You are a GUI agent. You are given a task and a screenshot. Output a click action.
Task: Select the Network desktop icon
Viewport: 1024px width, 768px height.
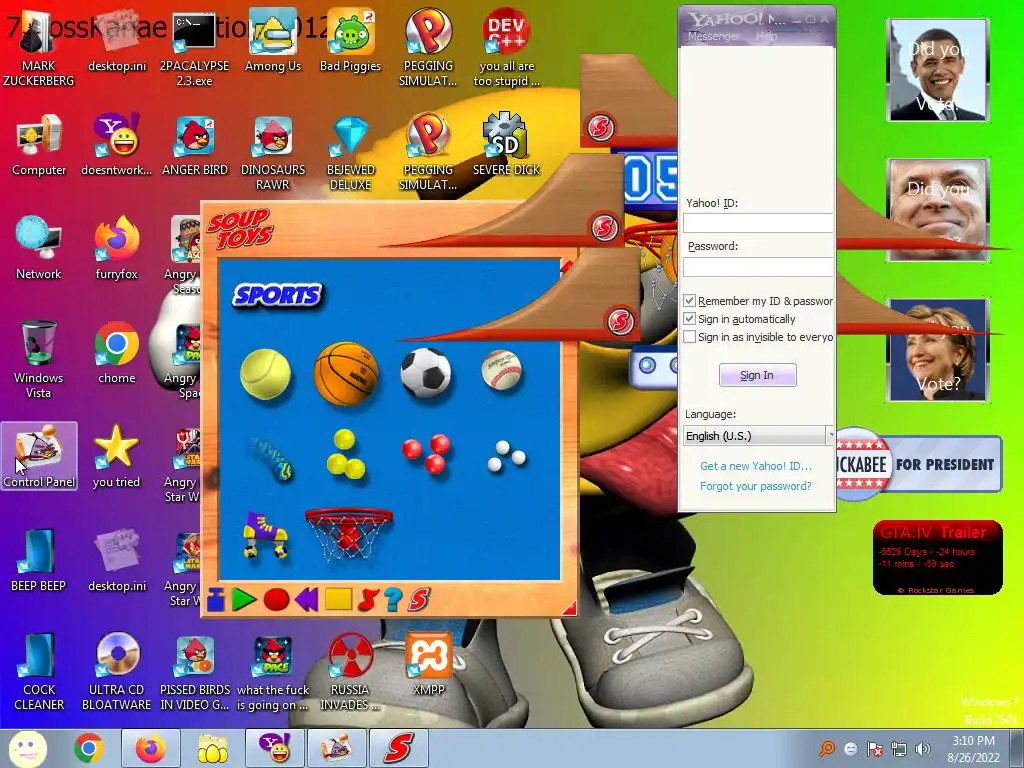pos(39,248)
